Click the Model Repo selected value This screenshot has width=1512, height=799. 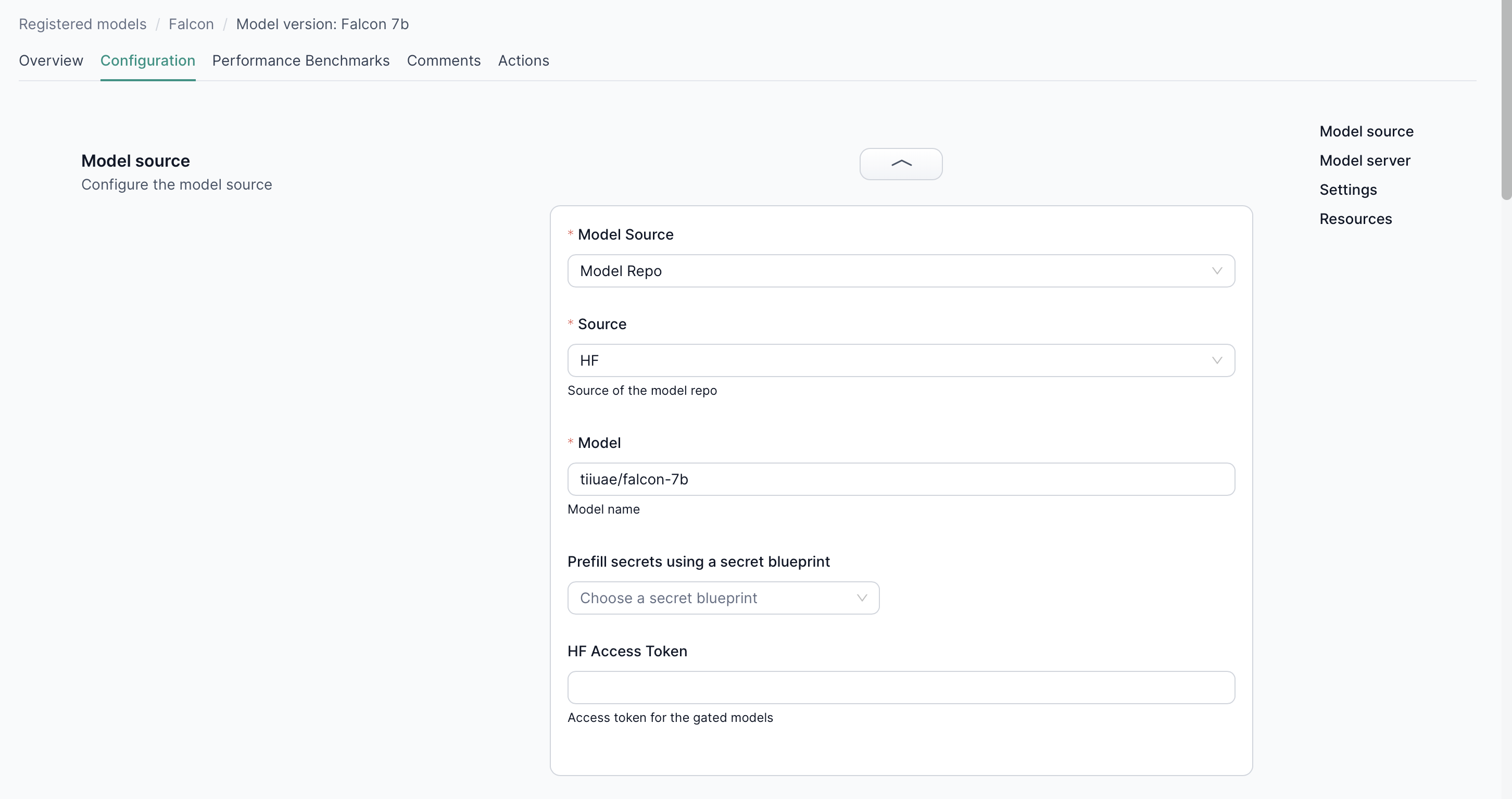pyautogui.click(x=621, y=271)
